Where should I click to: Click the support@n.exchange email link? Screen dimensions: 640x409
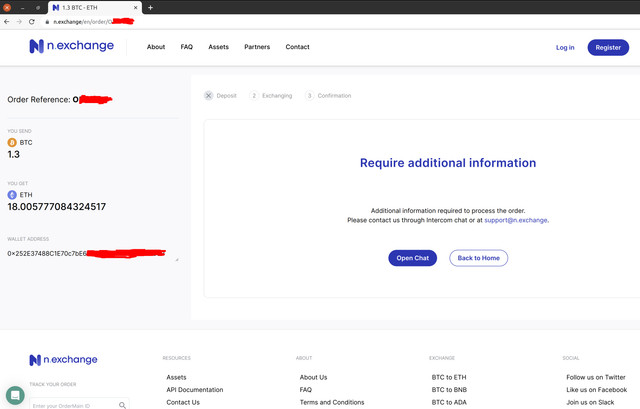(x=516, y=220)
